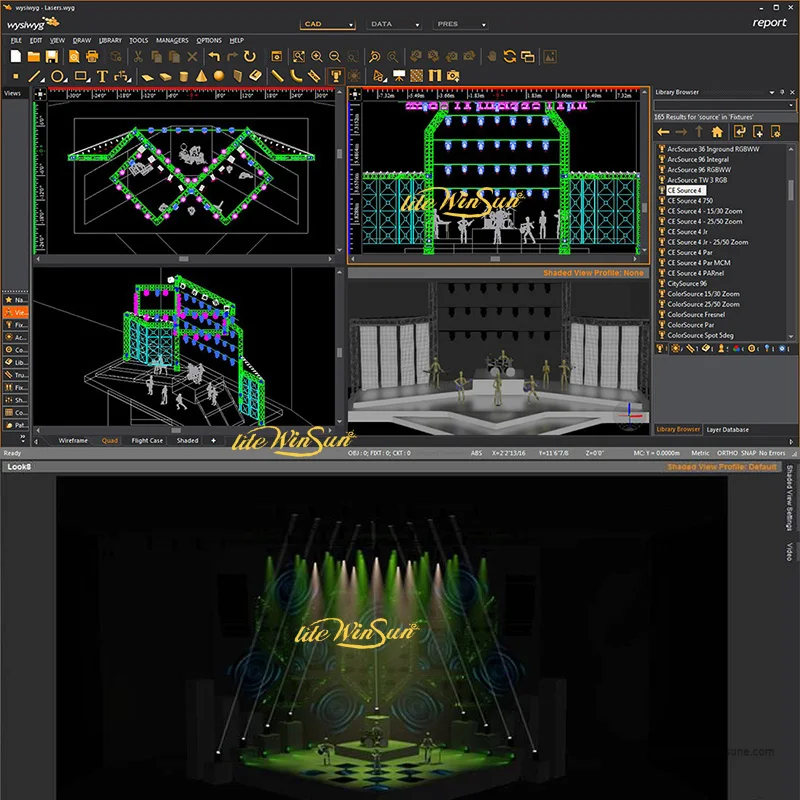Click the Library Browser vertical scrollbar

pos(792,190)
